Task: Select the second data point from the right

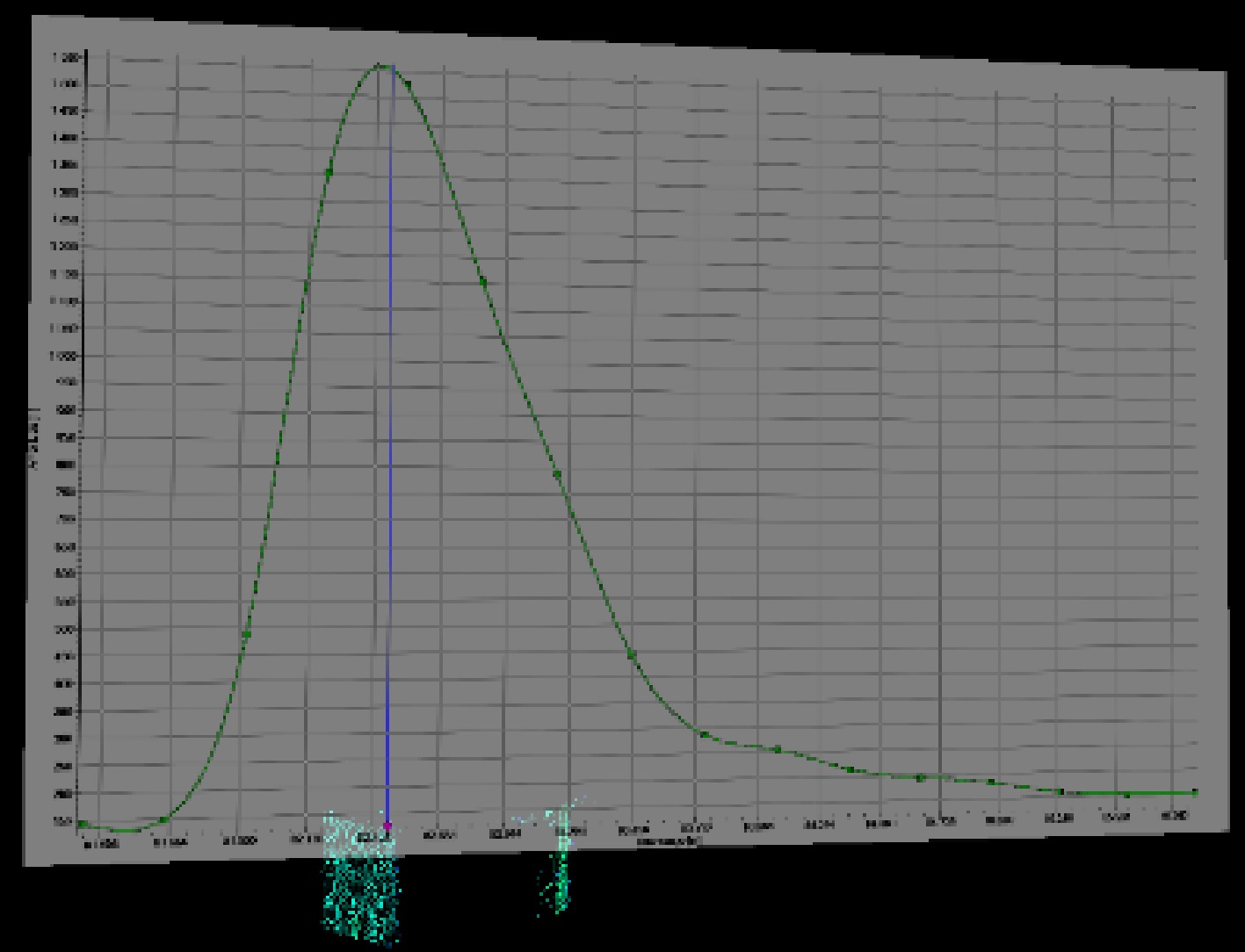Action: [1127, 795]
